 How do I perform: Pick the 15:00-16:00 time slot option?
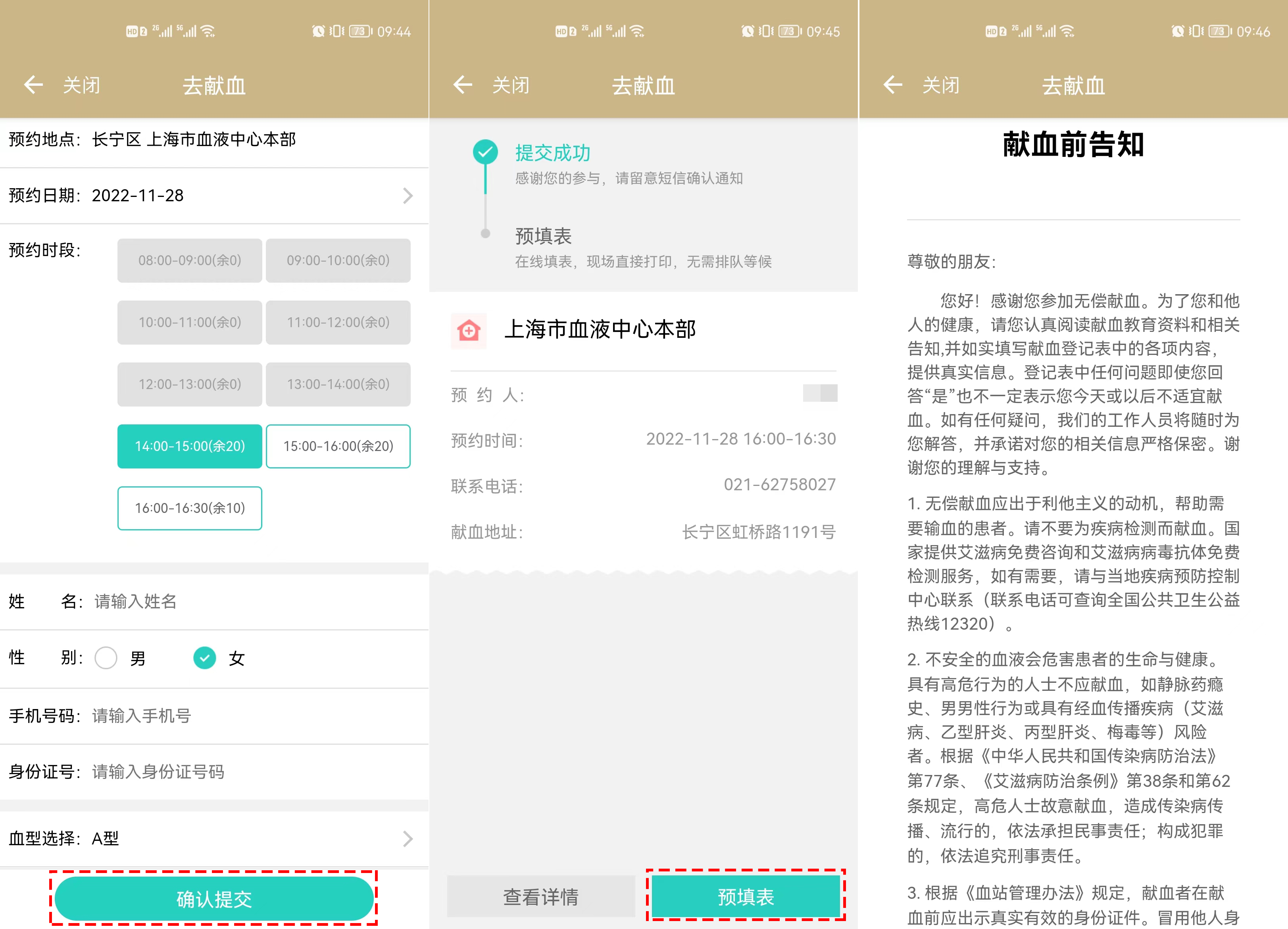pos(338,446)
